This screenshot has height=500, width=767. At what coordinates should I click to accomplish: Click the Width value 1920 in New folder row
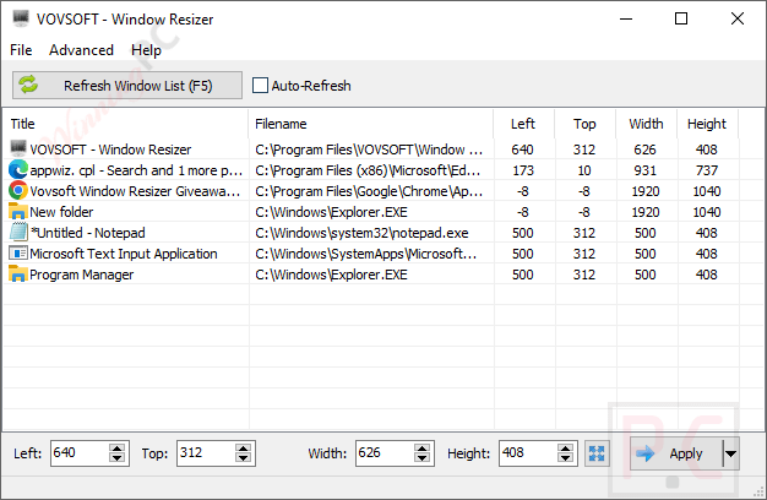pos(645,212)
